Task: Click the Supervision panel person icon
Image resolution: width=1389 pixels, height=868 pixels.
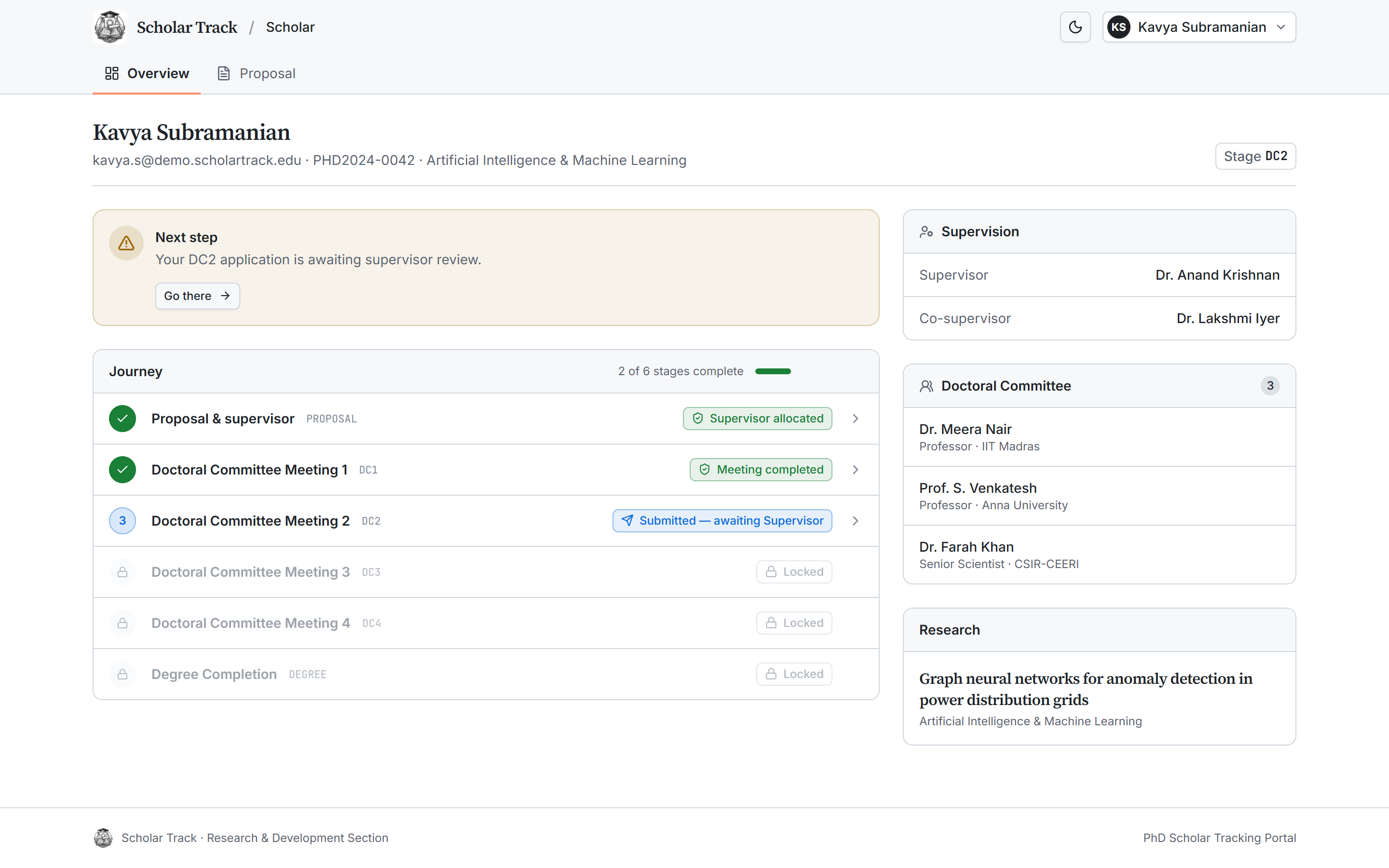Action: click(926, 231)
